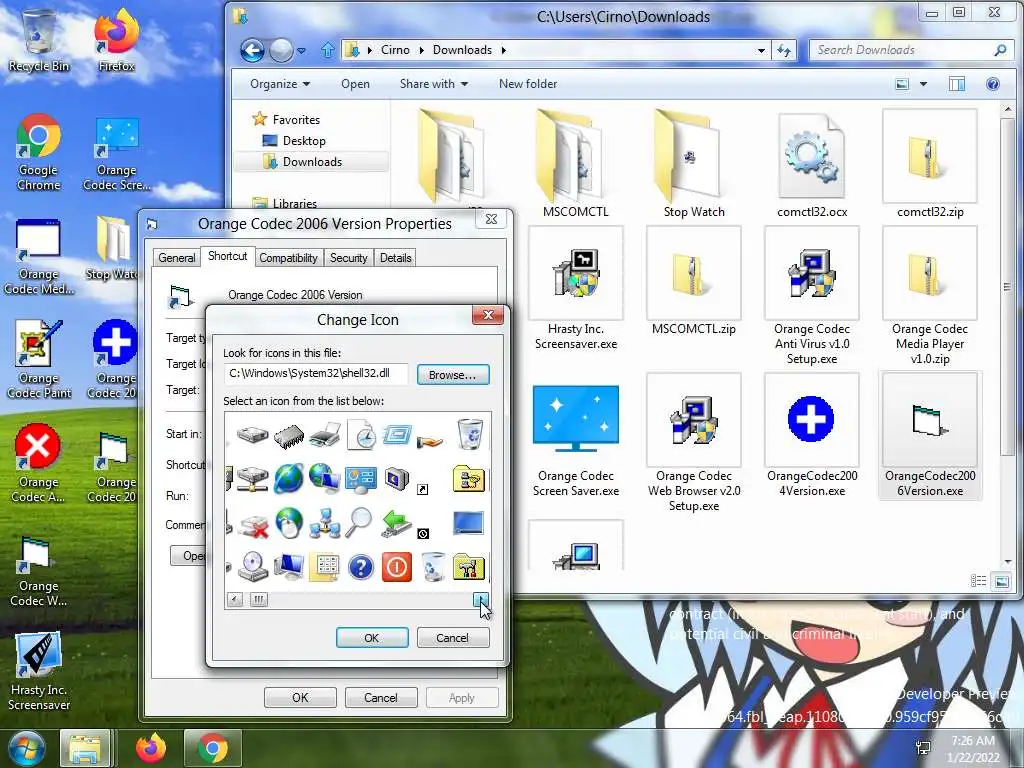
Task: Choose the globe with monitor icon
Action: coord(325,478)
